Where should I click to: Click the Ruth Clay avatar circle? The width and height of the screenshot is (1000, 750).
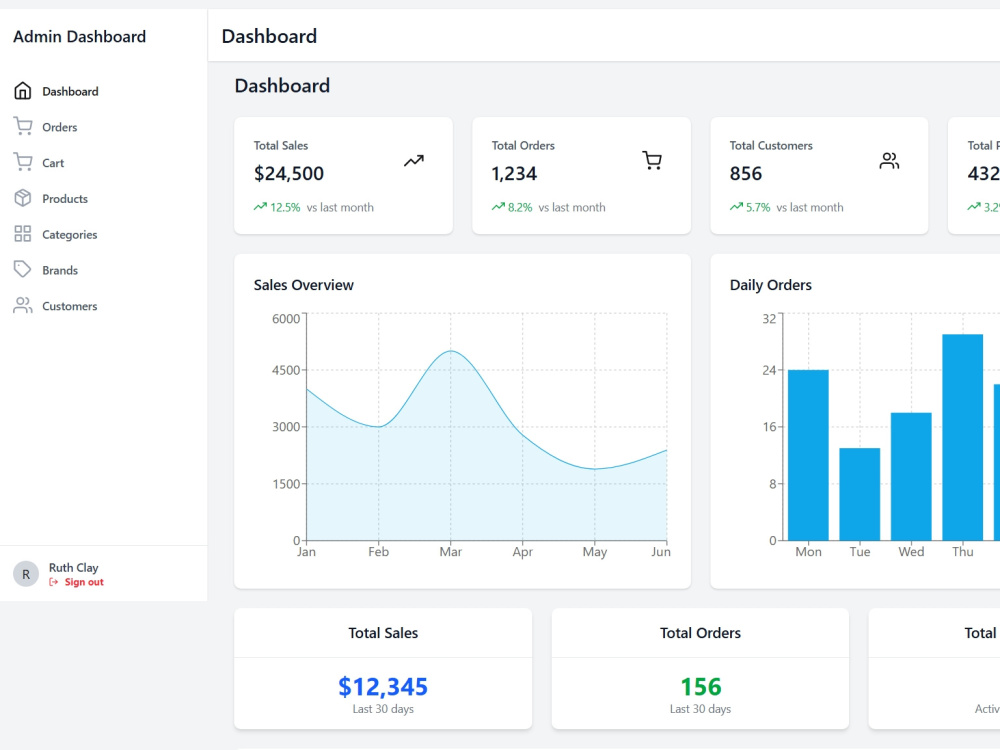[x=26, y=574]
